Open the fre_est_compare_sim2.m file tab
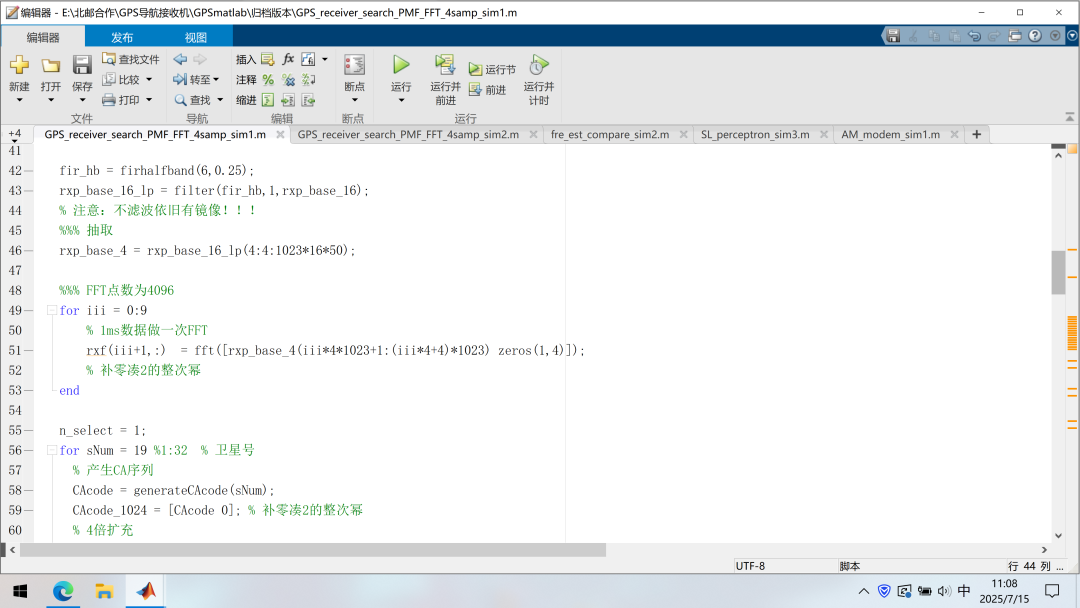This screenshot has width=1080, height=608. (x=610, y=134)
